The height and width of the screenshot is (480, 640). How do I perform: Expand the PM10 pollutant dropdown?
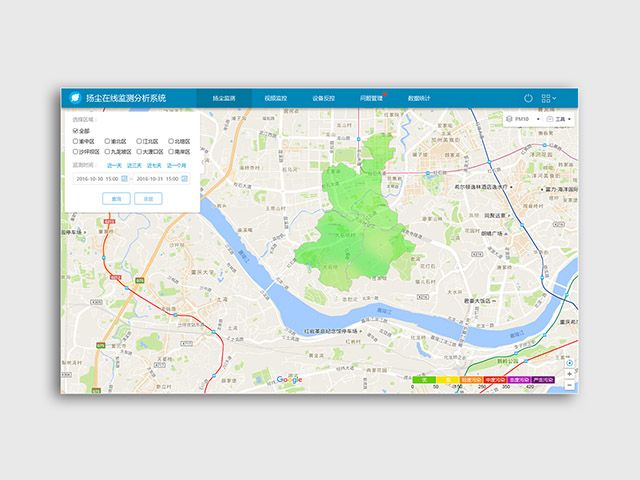pos(522,118)
